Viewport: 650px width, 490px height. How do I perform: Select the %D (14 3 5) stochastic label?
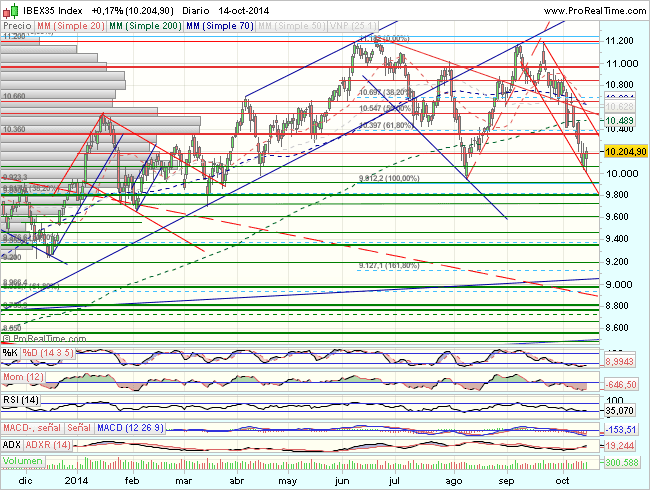48,353
